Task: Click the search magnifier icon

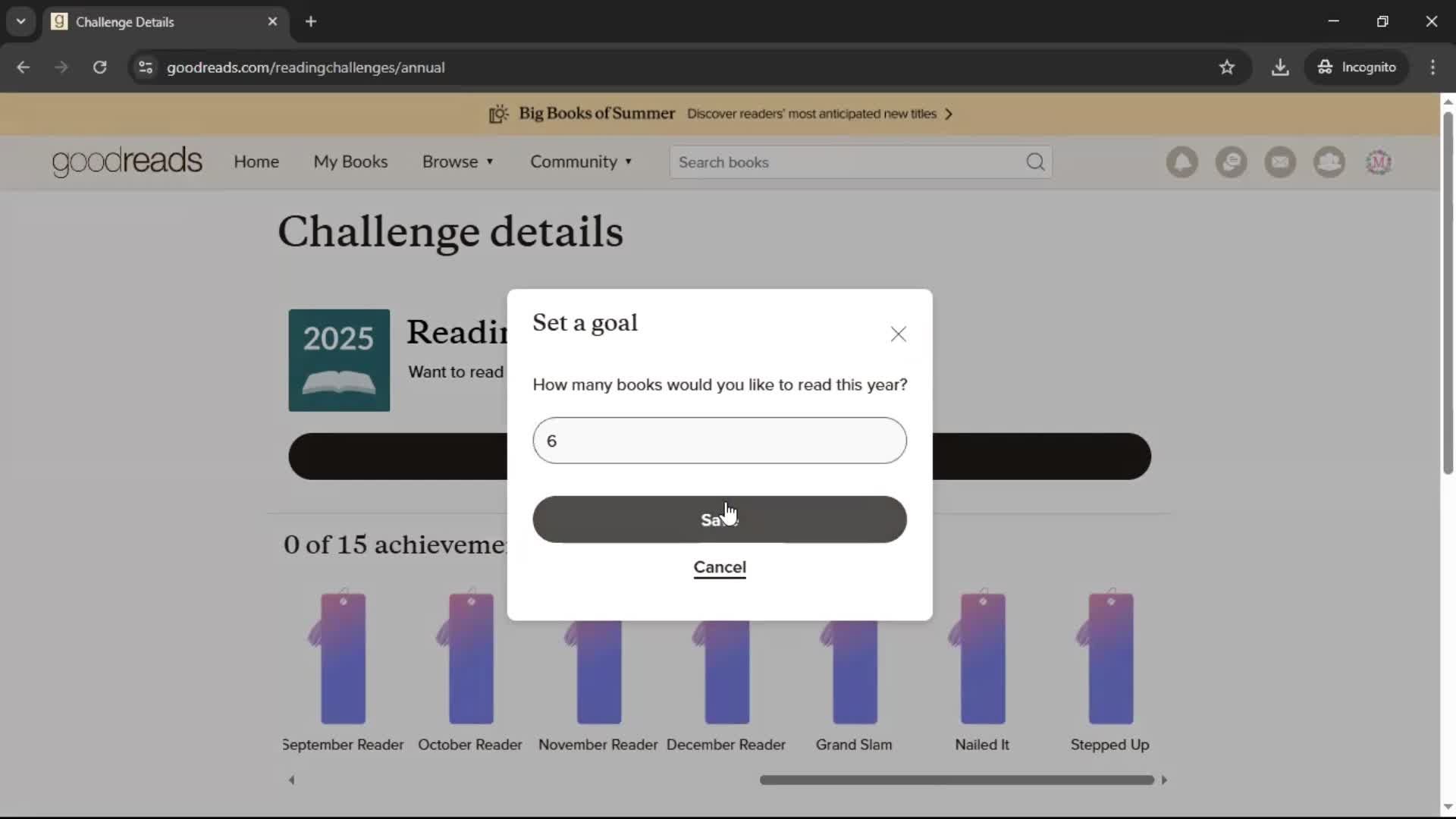Action: coord(1035,162)
